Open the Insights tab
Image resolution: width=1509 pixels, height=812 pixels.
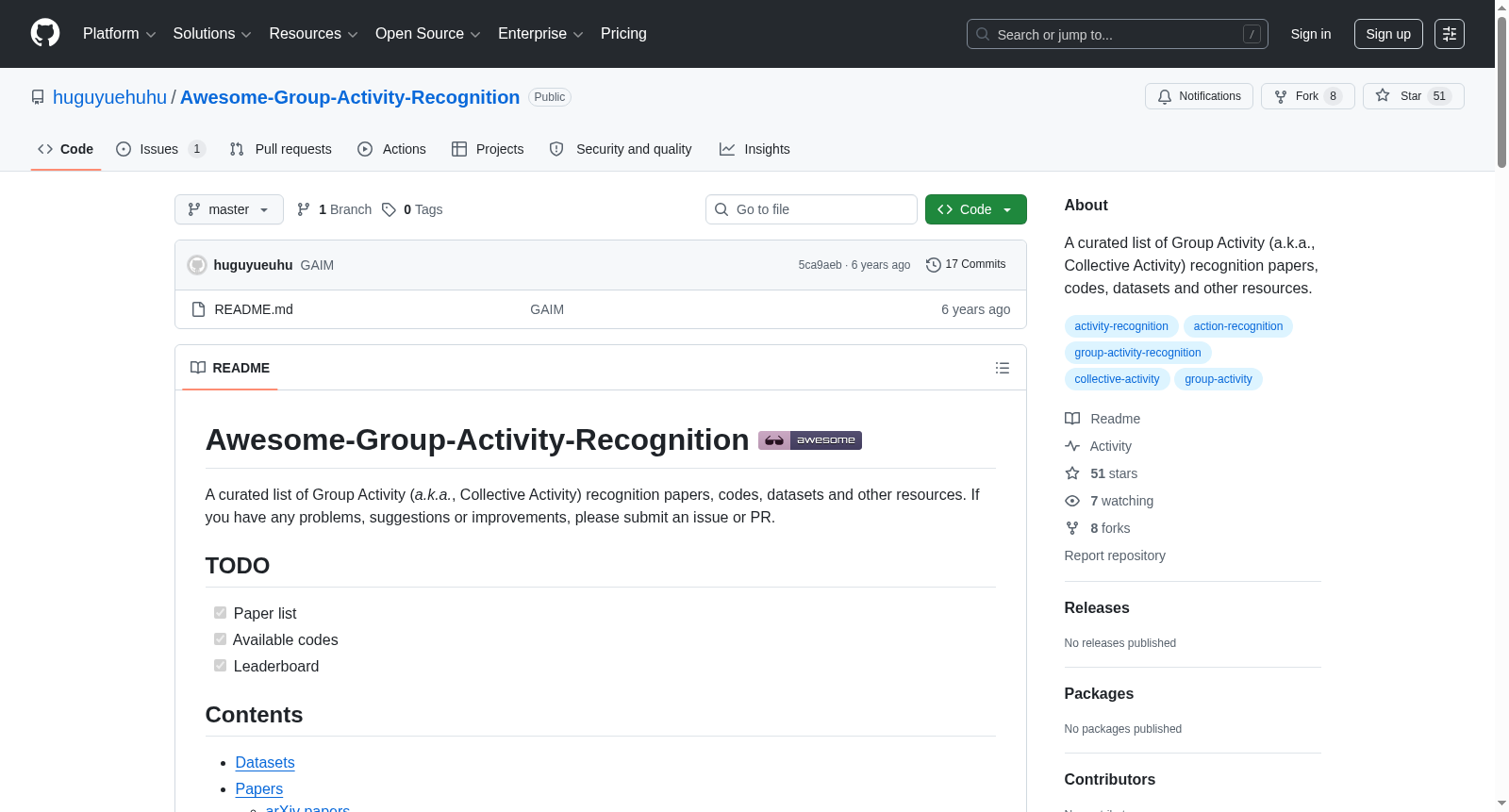[754, 149]
